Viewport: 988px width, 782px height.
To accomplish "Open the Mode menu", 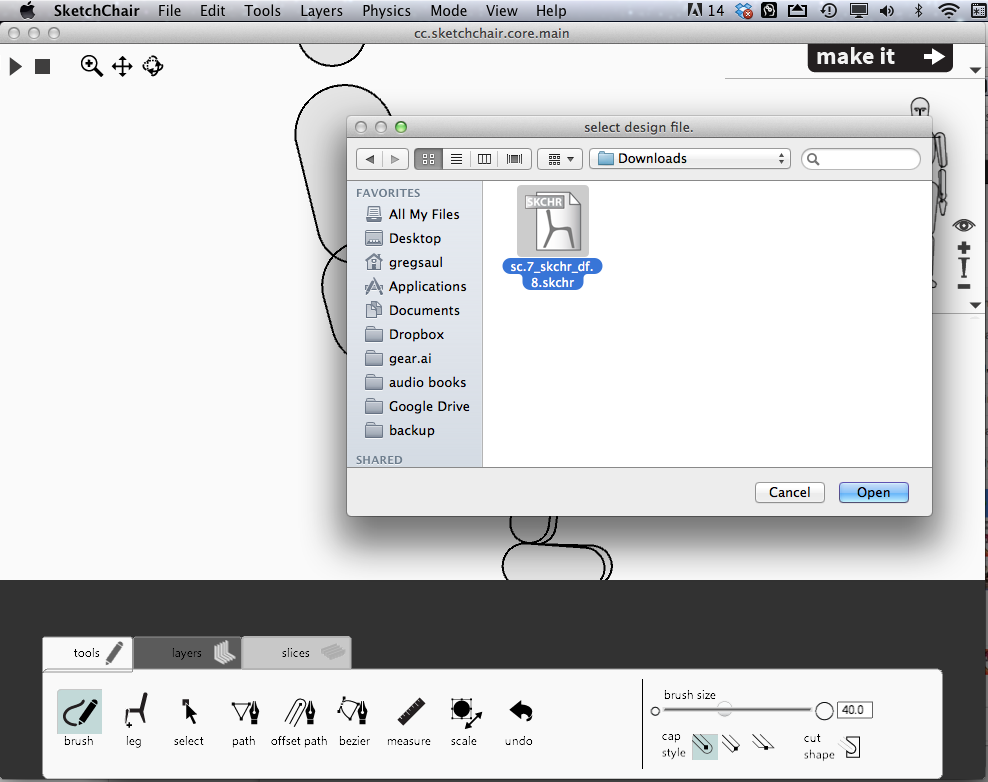I will (449, 11).
